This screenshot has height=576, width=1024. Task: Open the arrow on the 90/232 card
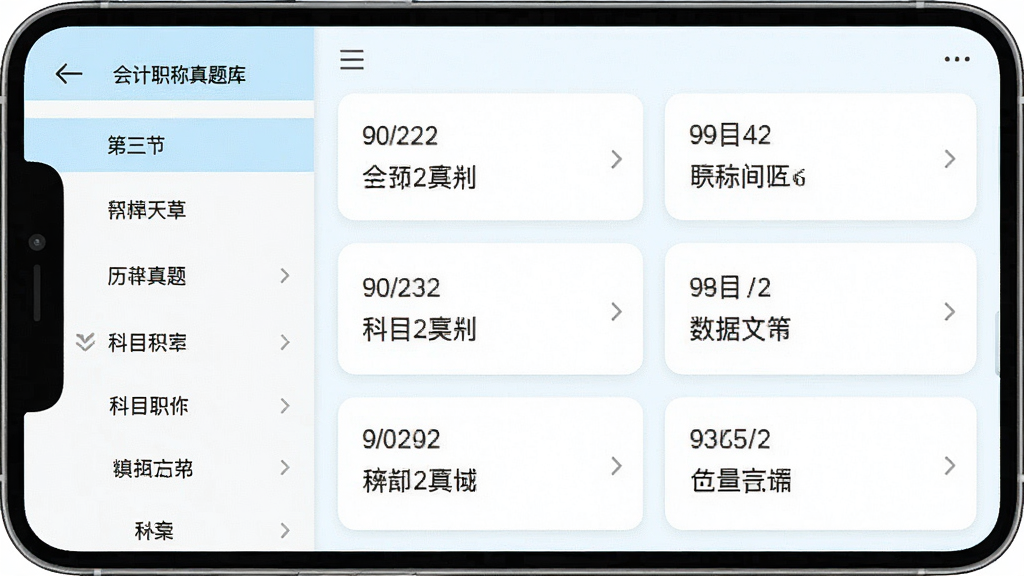pyautogui.click(x=616, y=312)
